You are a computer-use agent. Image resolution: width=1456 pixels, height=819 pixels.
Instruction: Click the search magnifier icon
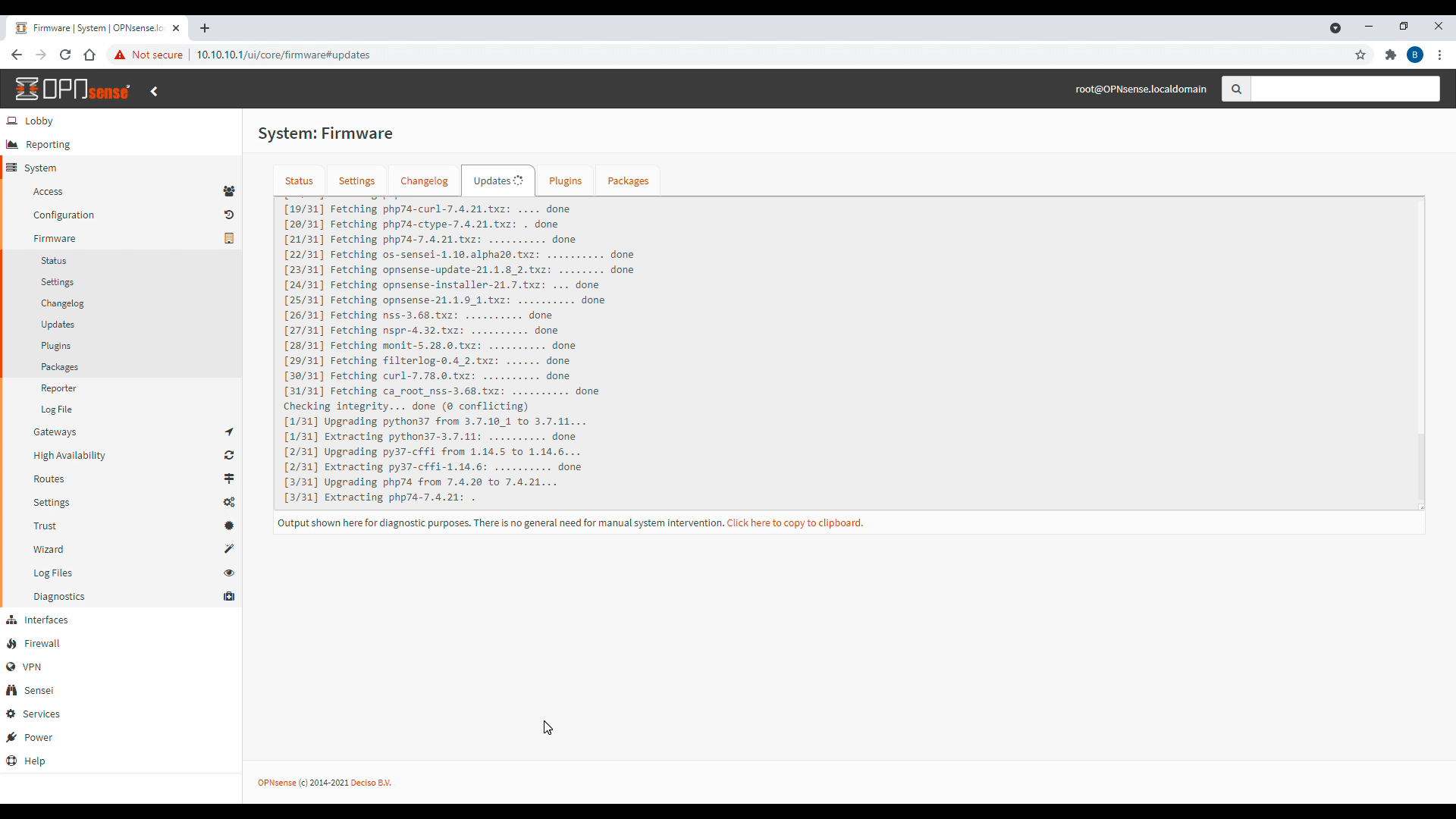point(1236,89)
